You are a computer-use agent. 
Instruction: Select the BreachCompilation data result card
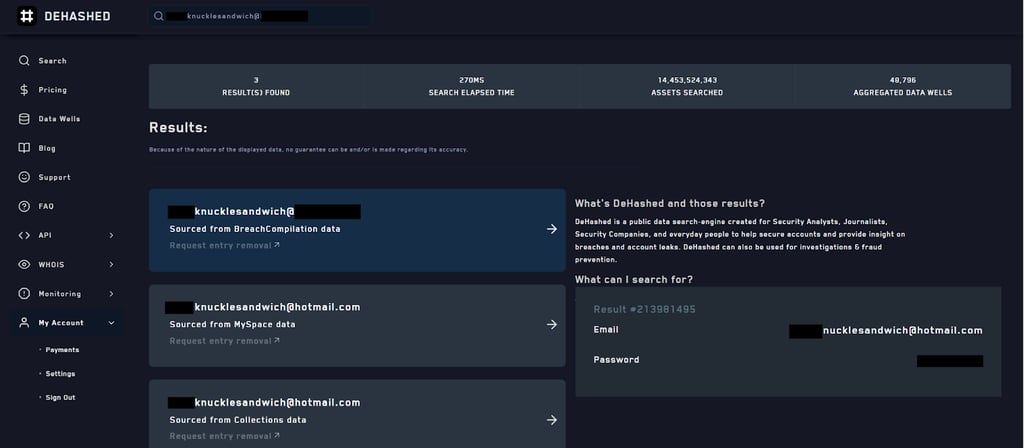point(357,230)
